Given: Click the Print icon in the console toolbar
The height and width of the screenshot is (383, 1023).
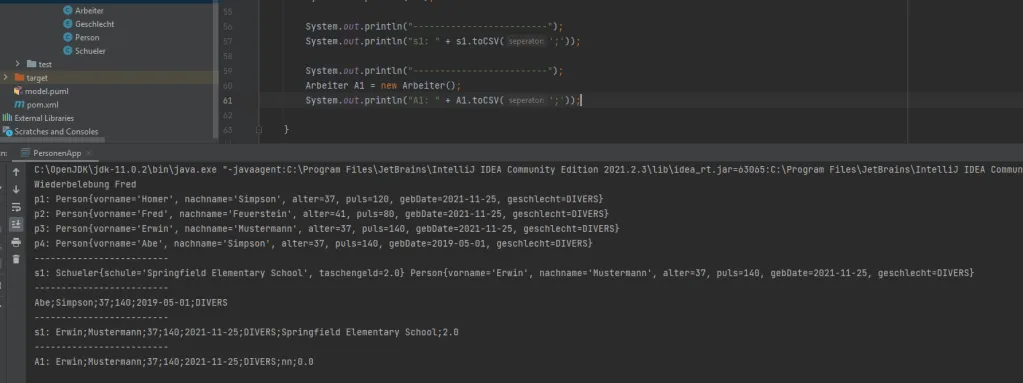Looking at the screenshot, I should [x=16, y=242].
